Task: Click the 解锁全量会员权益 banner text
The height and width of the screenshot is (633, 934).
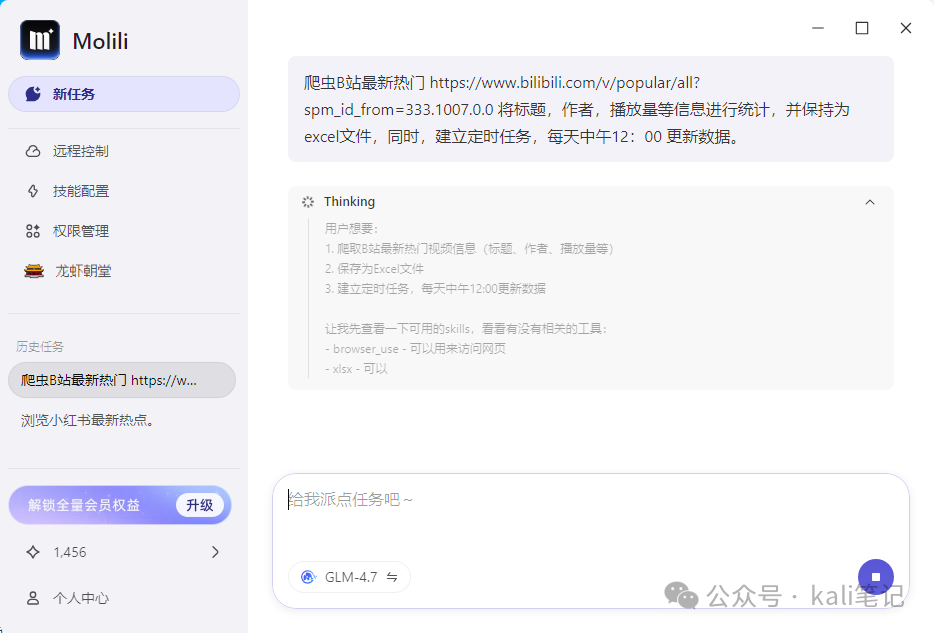Action: point(84,505)
